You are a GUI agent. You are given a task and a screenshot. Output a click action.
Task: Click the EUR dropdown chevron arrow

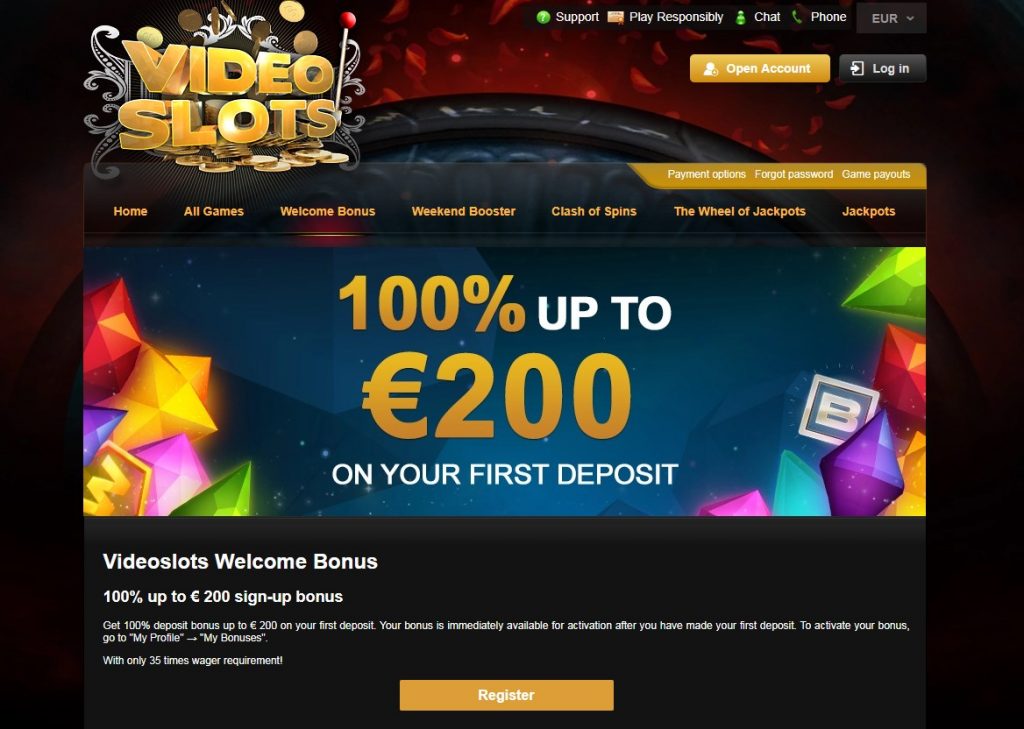point(910,18)
